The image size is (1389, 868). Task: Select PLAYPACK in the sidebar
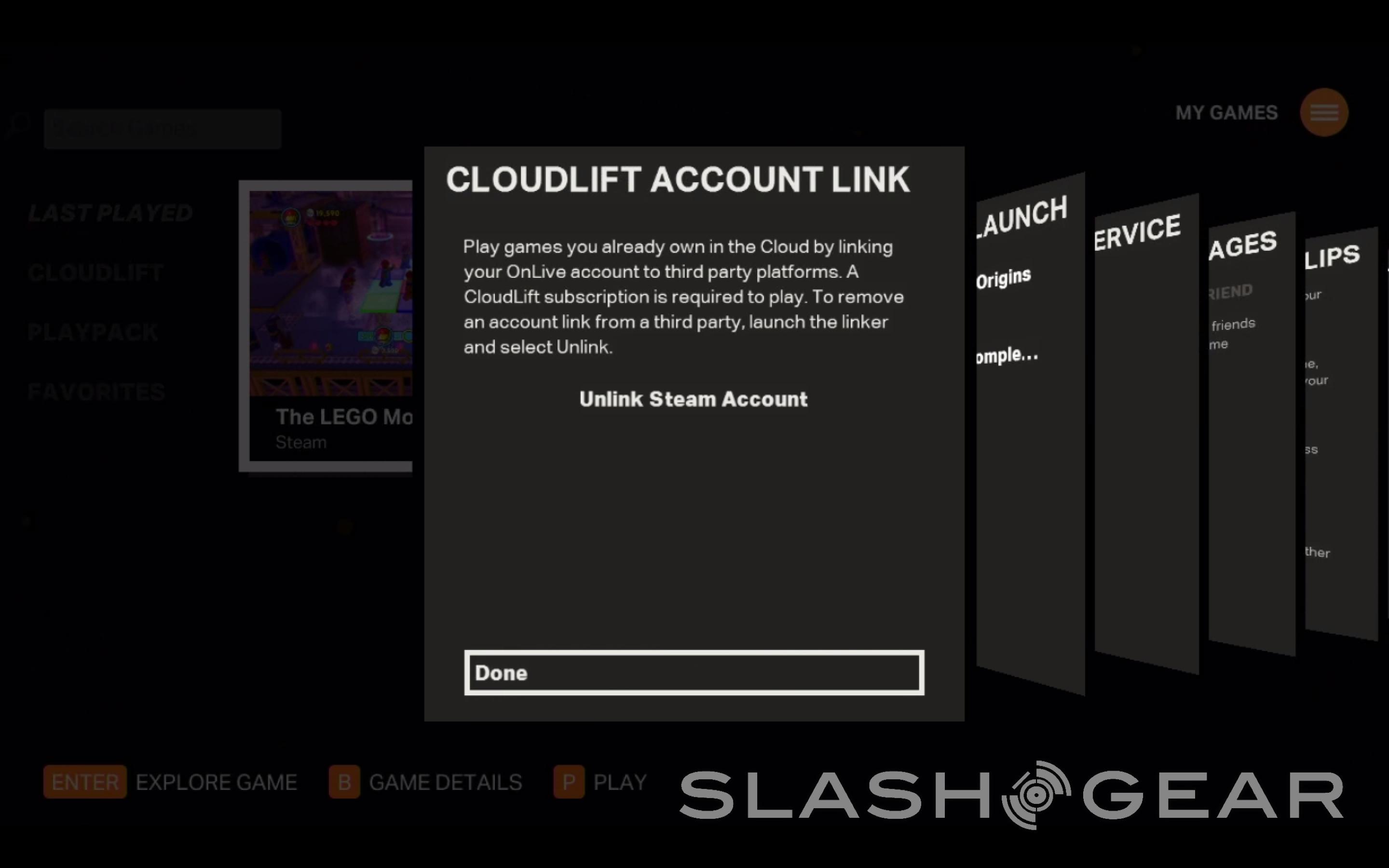point(93,332)
